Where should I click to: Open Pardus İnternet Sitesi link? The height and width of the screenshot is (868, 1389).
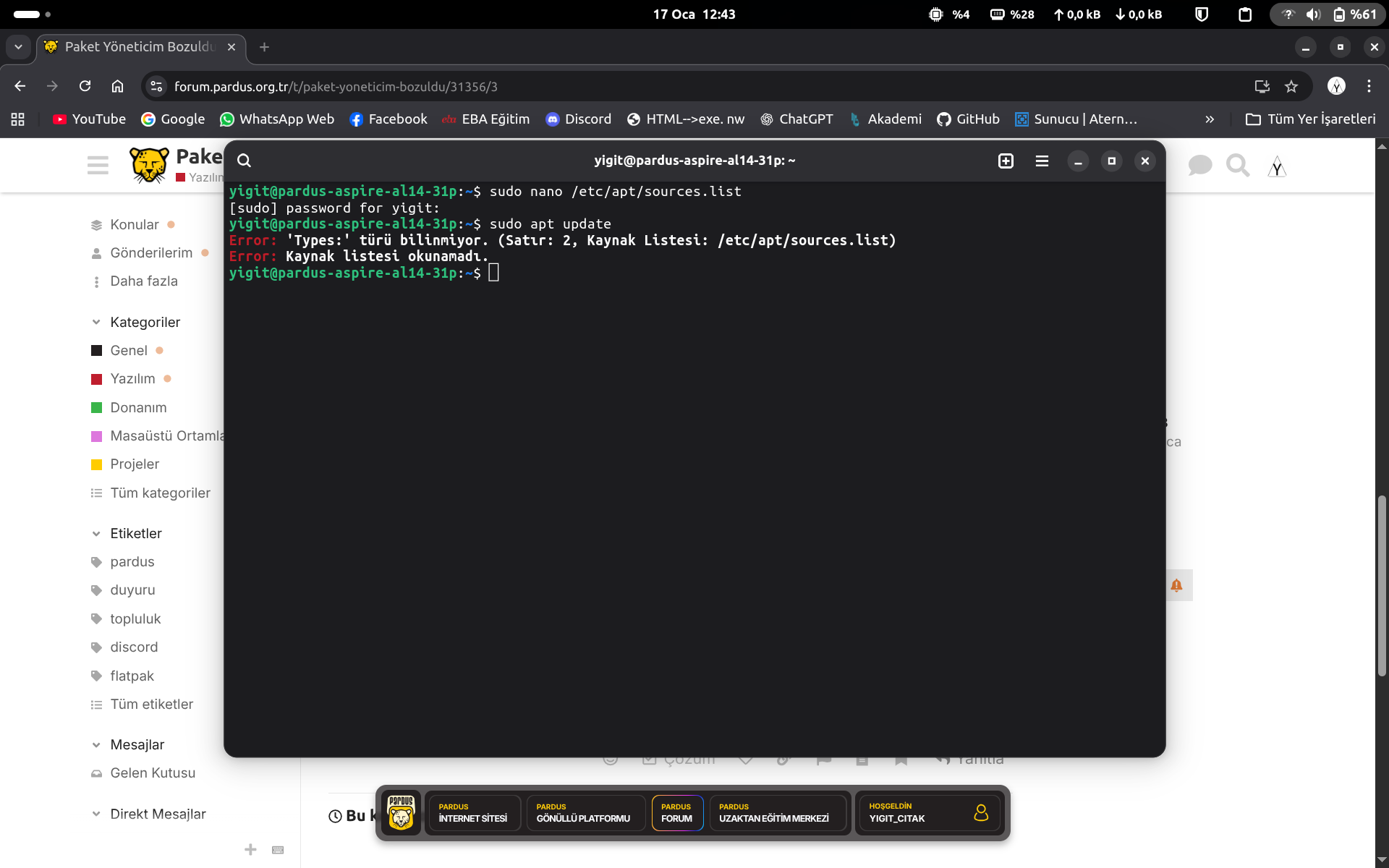(x=472, y=813)
